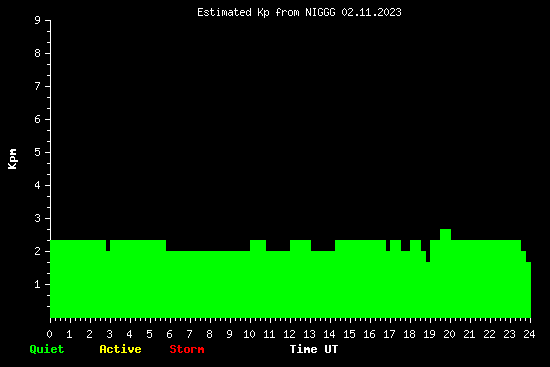550x367 pixels.
Task: Click the hour 0 tick label
Action: click(49, 334)
